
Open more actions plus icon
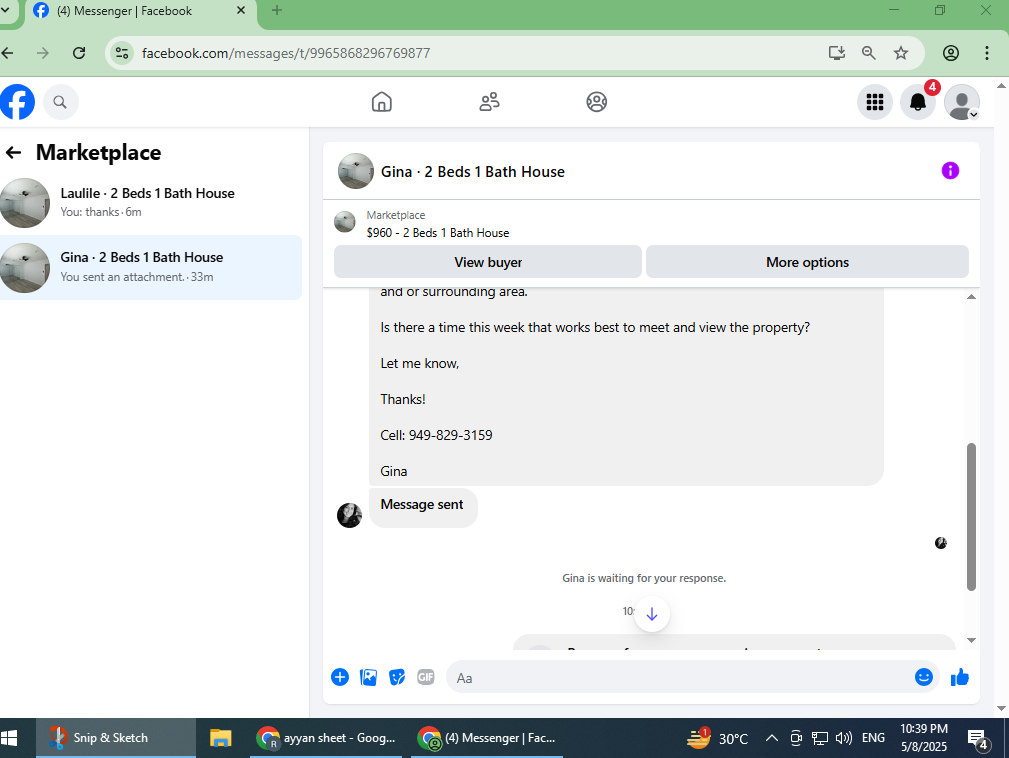340,677
